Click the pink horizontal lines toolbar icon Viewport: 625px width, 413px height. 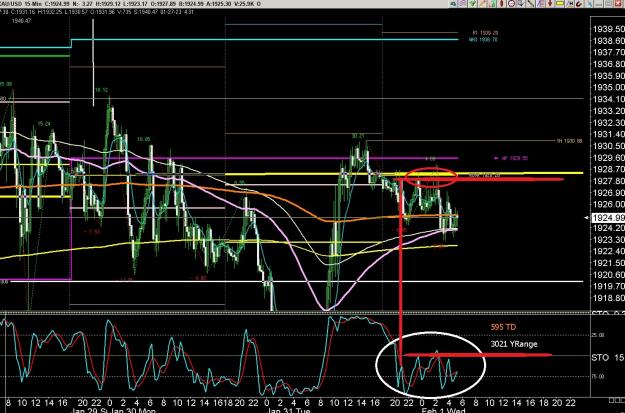pos(462,4)
